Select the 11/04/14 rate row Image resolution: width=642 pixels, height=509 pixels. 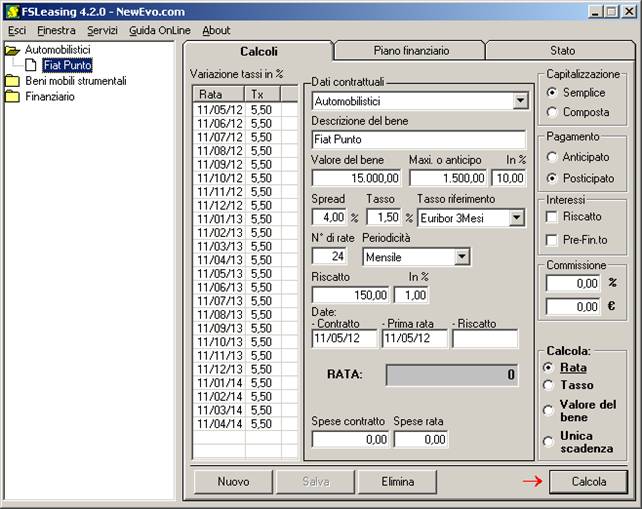pyautogui.click(x=245, y=424)
